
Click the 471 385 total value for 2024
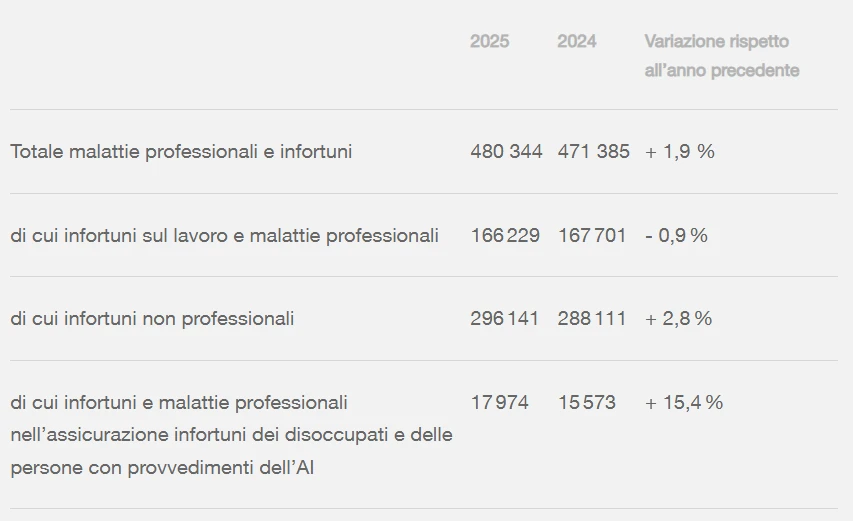(x=593, y=152)
